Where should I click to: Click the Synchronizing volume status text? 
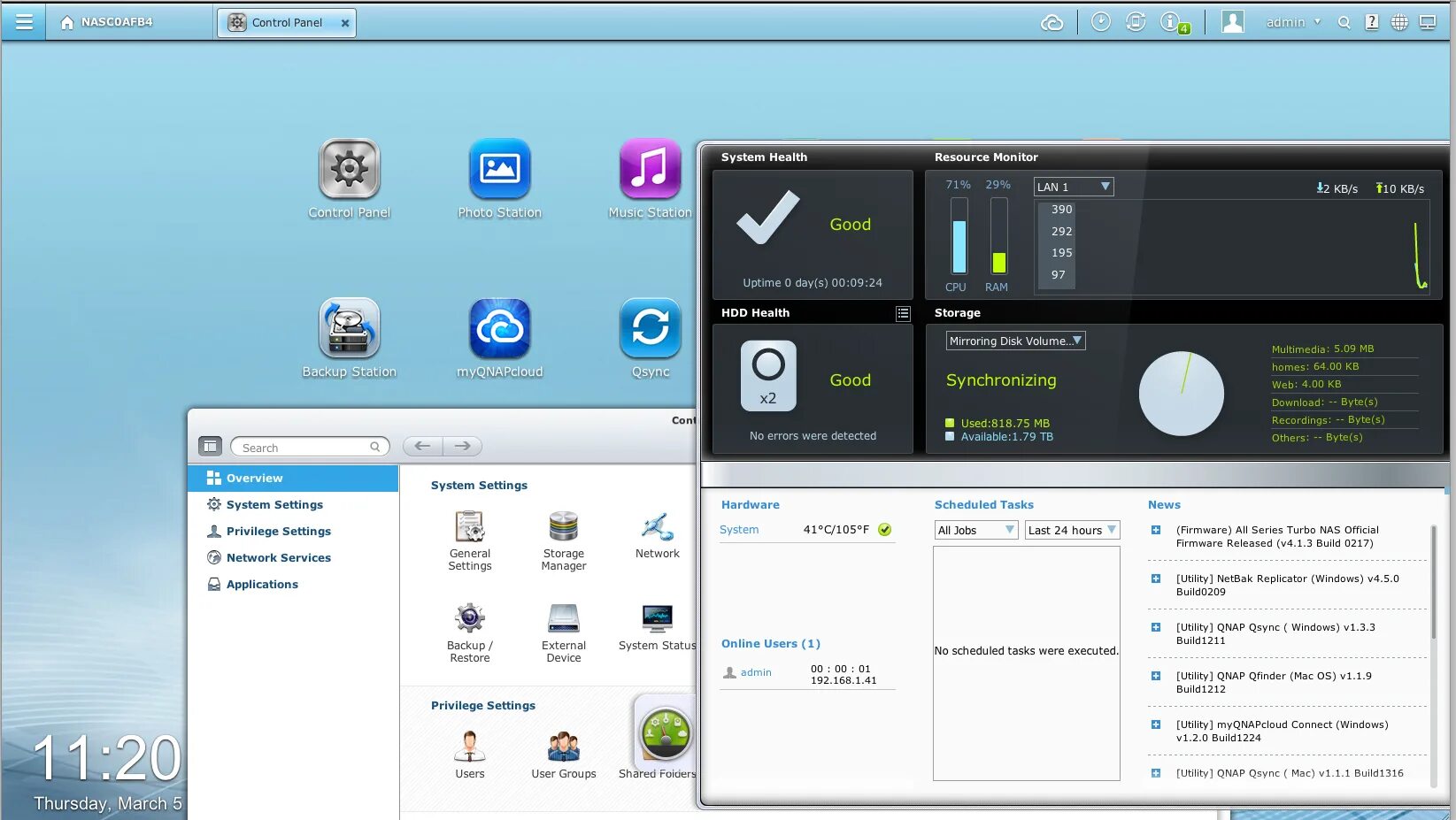1001,380
